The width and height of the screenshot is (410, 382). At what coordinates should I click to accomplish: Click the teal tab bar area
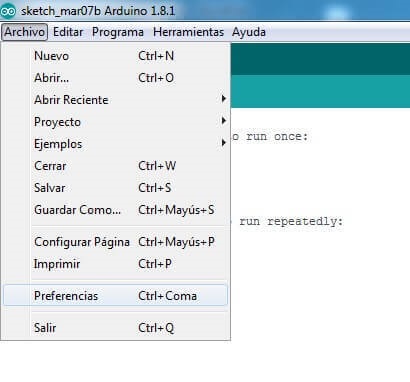[320, 91]
